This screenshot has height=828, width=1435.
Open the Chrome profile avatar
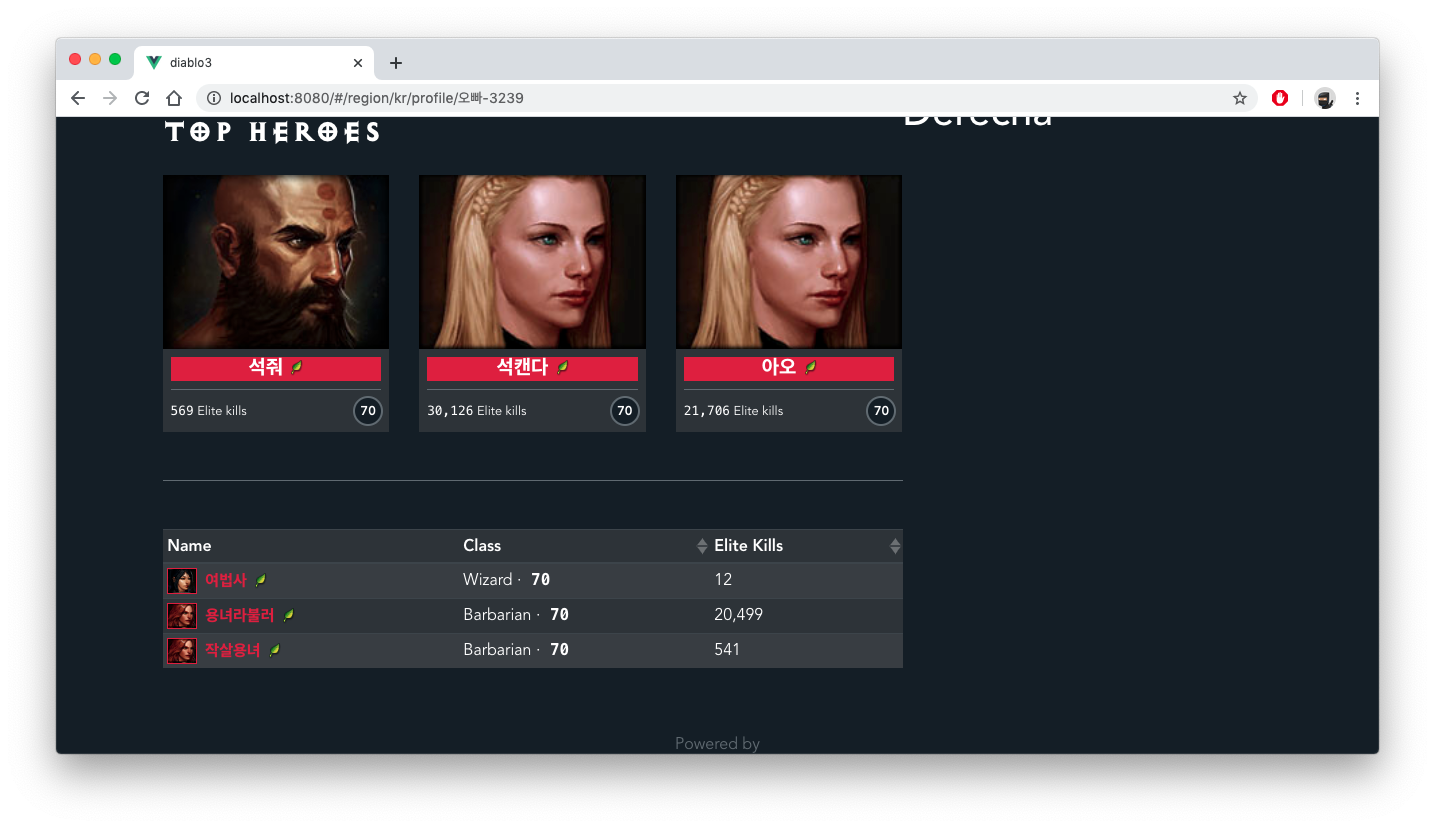tap(1325, 98)
